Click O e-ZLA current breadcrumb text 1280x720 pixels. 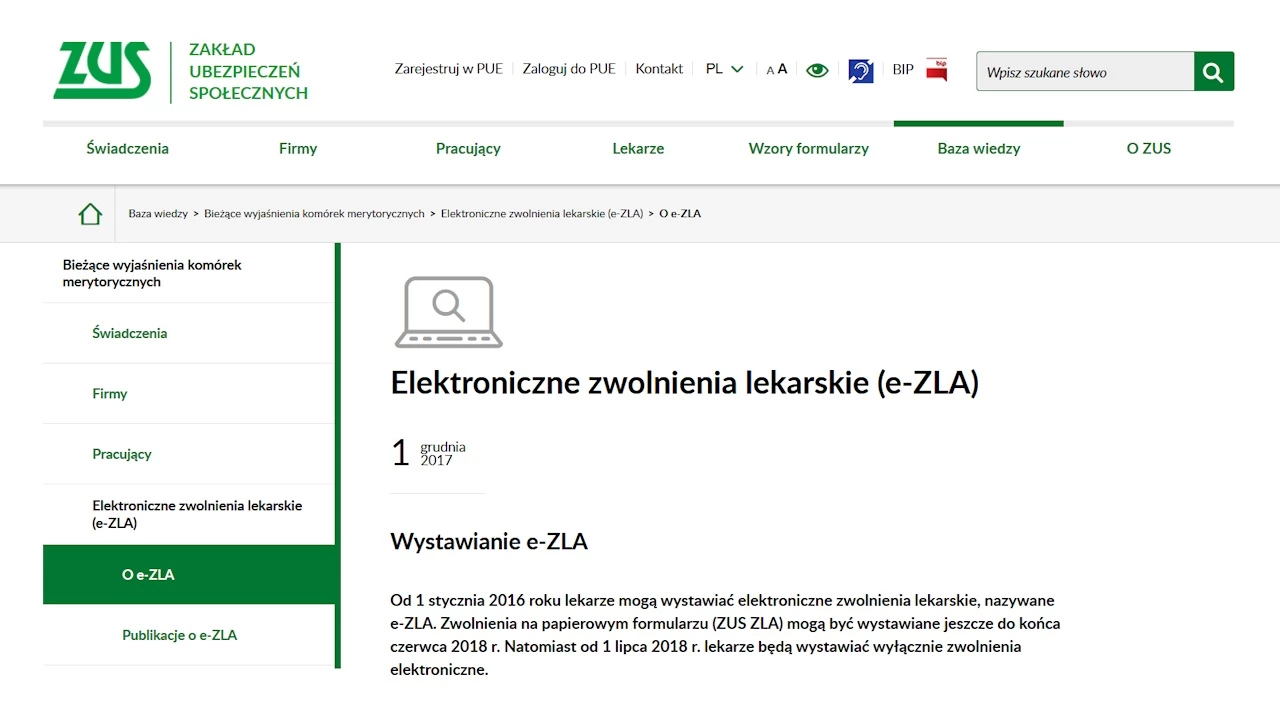[680, 214]
